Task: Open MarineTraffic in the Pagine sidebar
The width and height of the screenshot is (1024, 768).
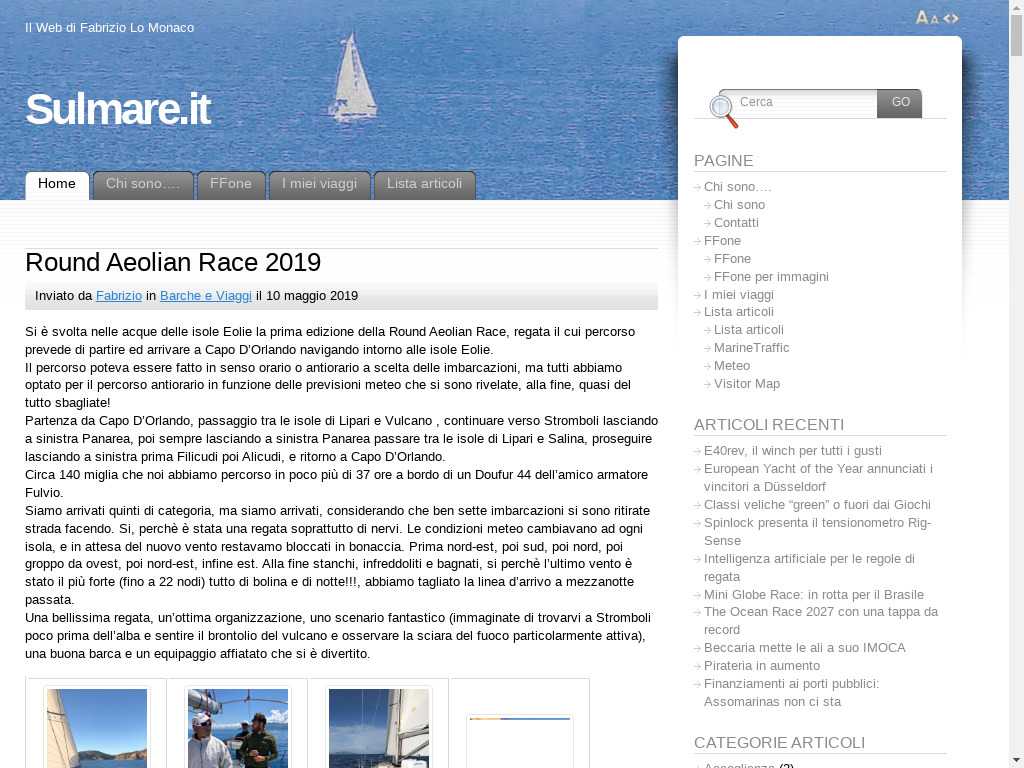Action: coord(751,348)
